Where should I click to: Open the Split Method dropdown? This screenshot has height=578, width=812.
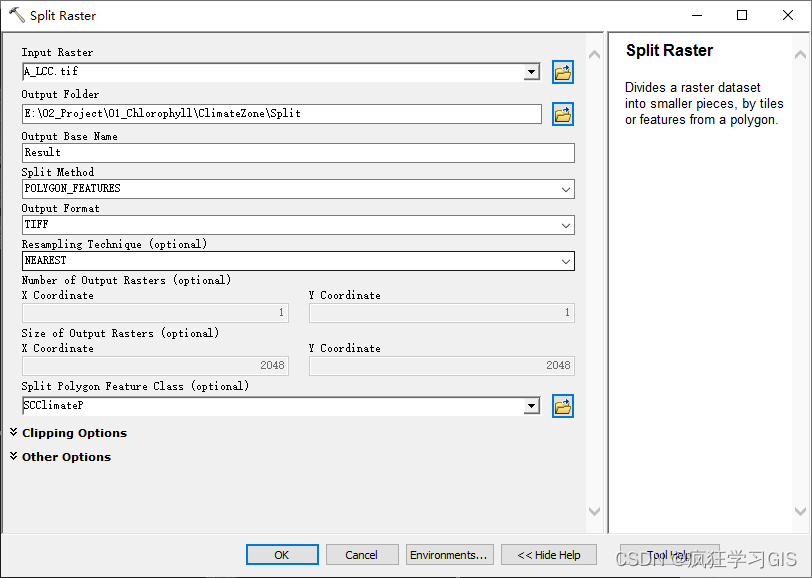pos(567,188)
